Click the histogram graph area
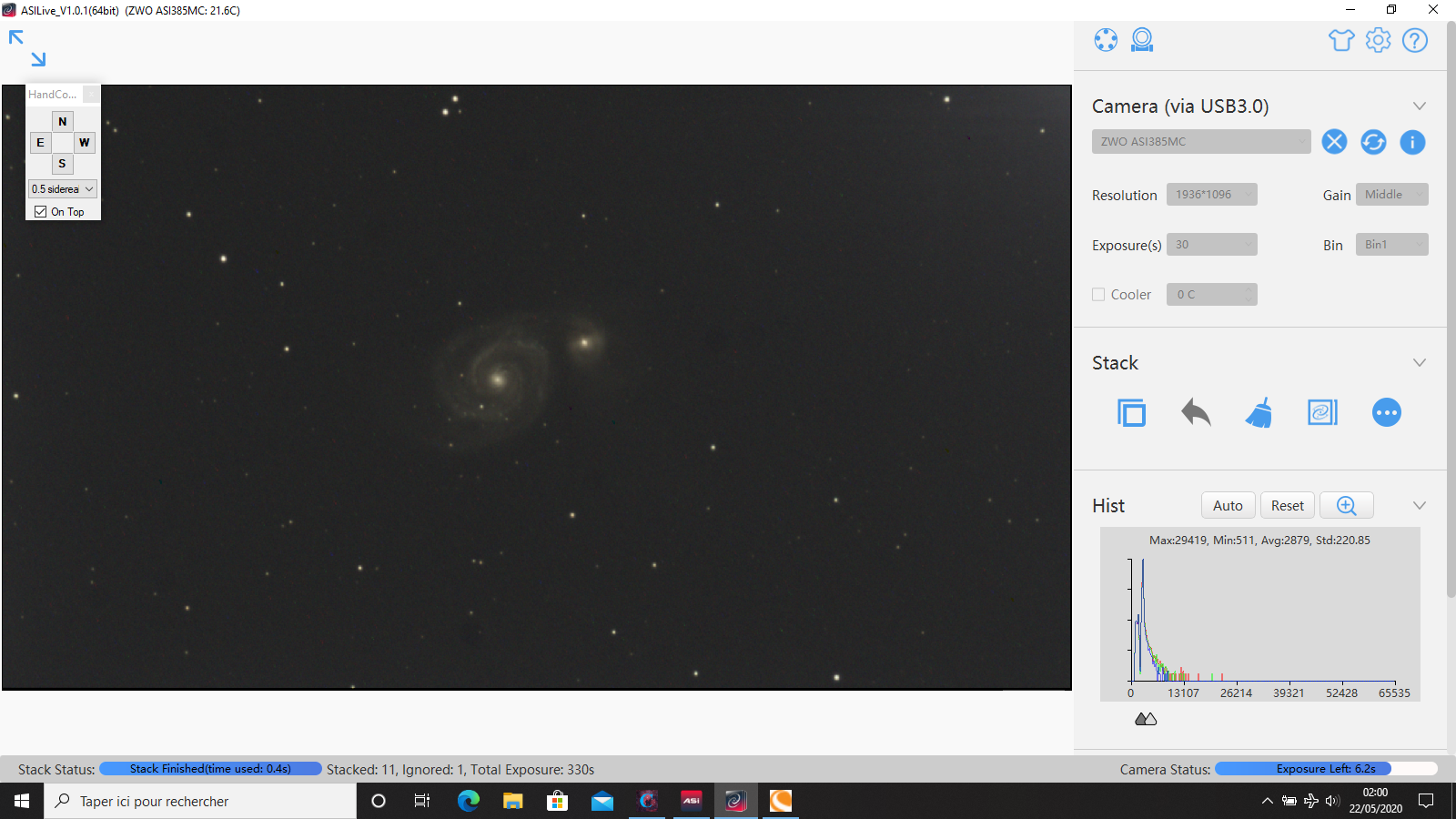 (x=1260, y=614)
